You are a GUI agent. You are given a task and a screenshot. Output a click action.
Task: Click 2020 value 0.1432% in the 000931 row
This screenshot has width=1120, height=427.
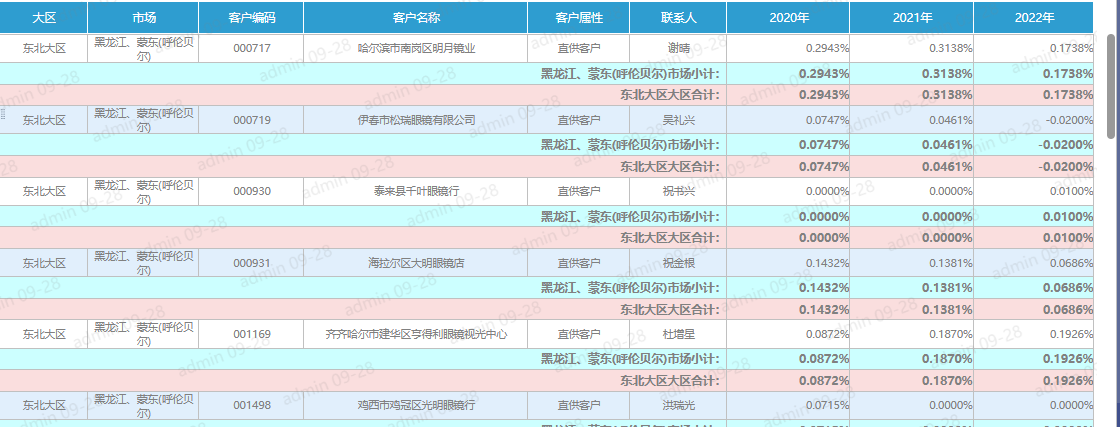pos(827,263)
